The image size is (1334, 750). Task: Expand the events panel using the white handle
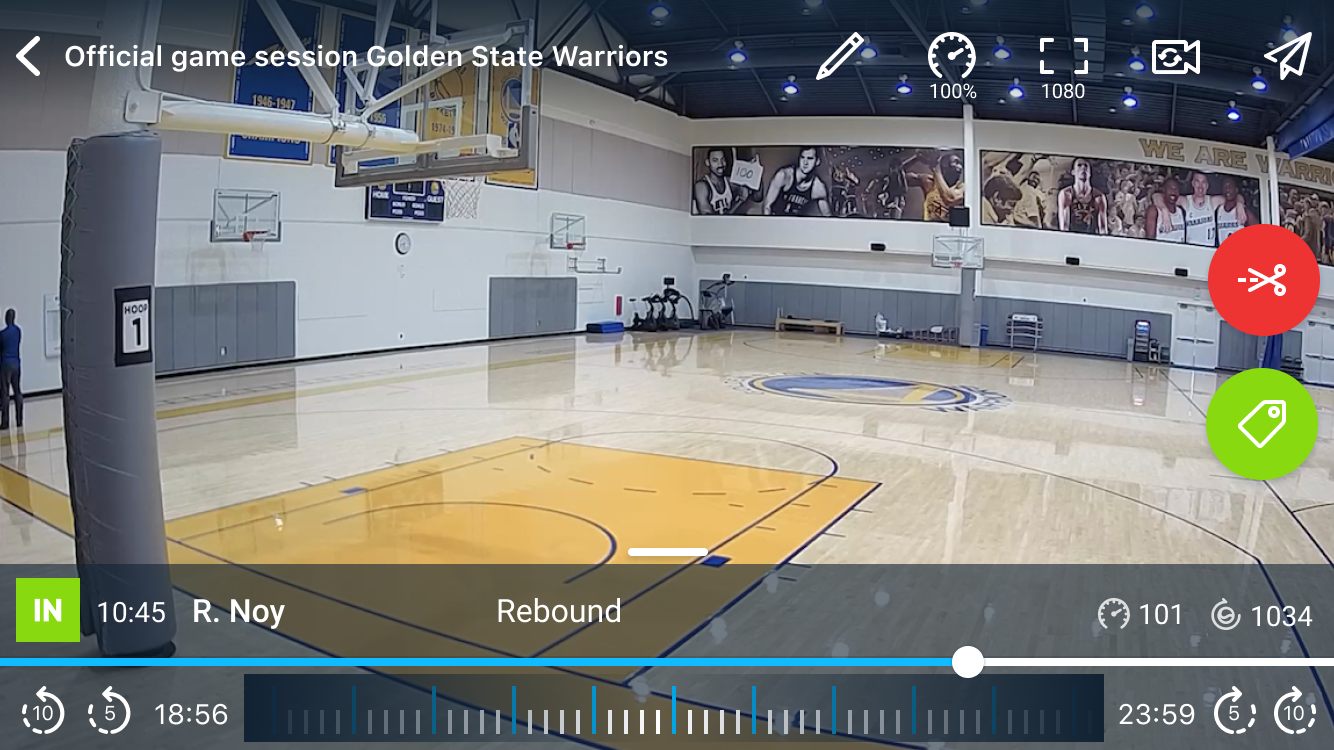click(x=667, y=551)
